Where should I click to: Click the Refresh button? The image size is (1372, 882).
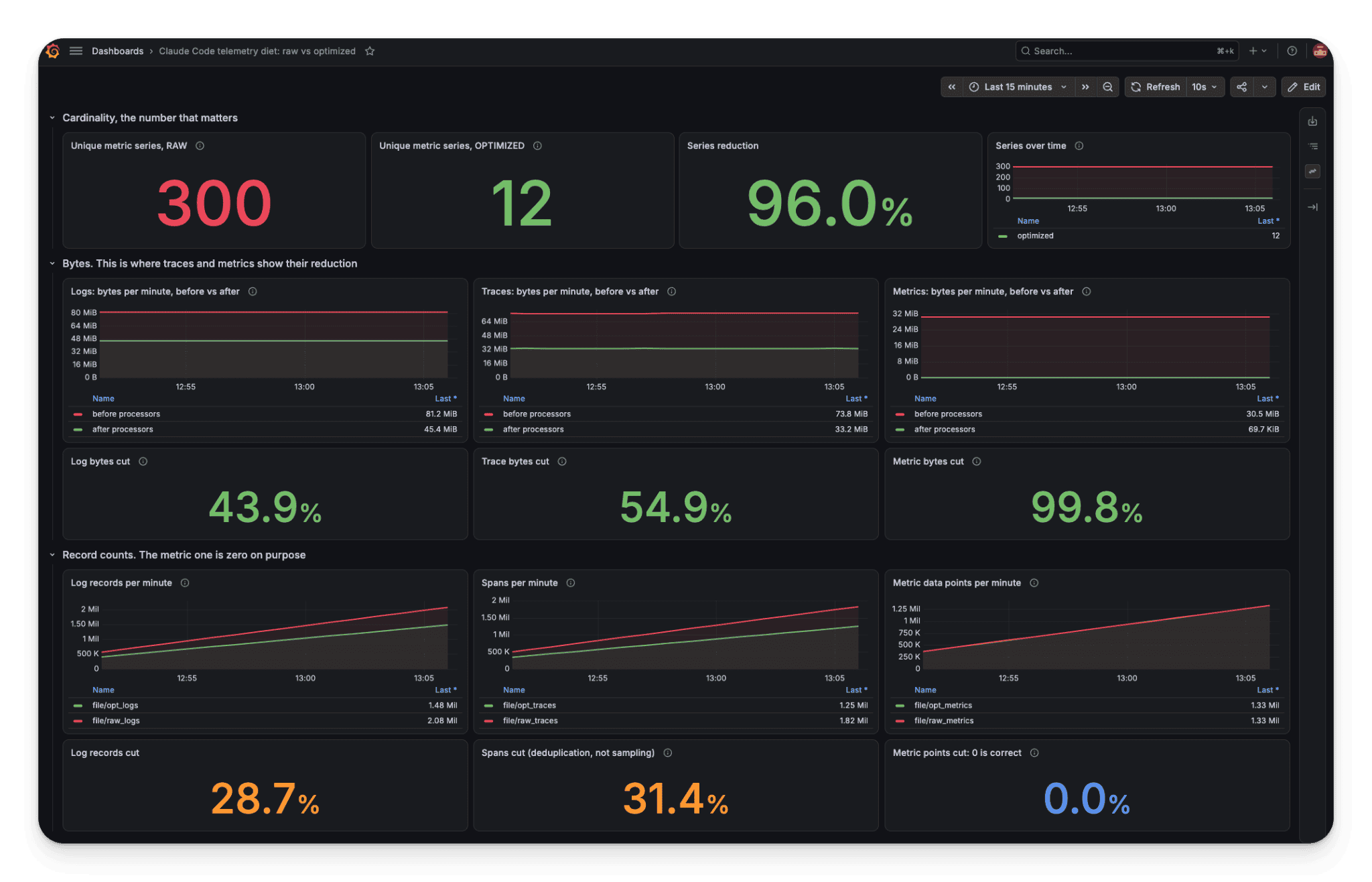(1156, 87)
